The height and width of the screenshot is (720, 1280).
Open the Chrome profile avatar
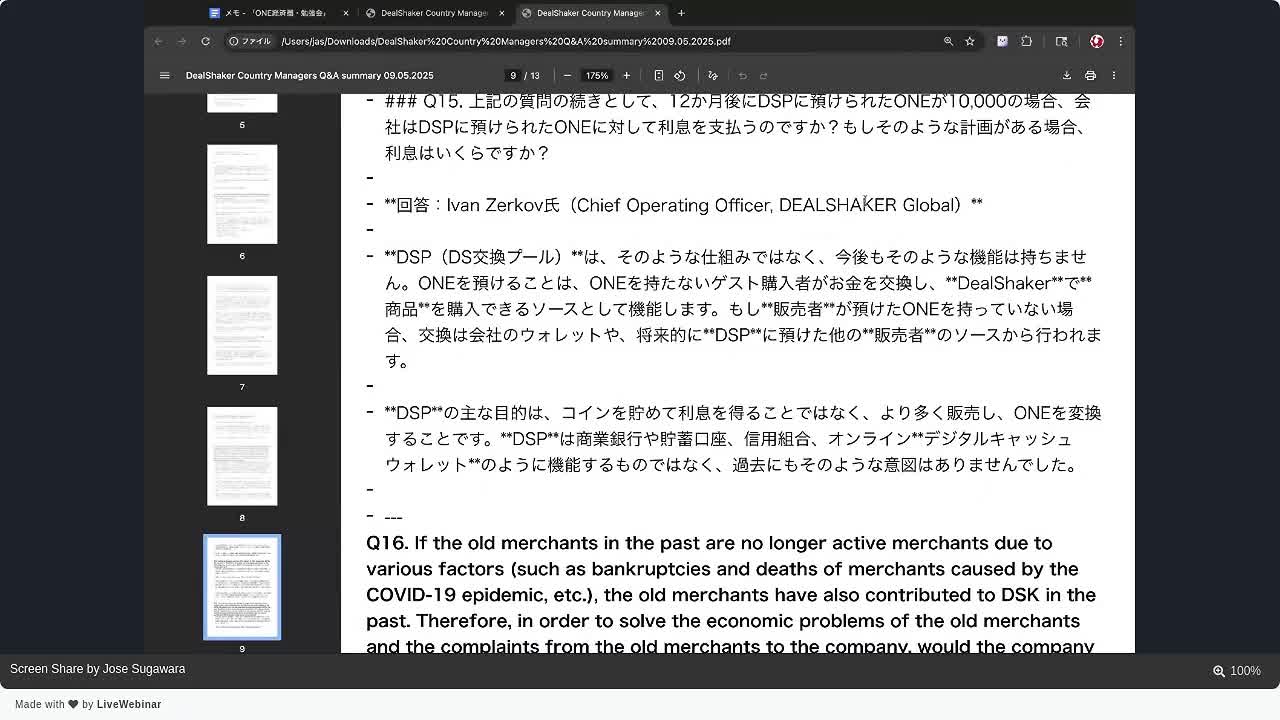coord(1096,41)
